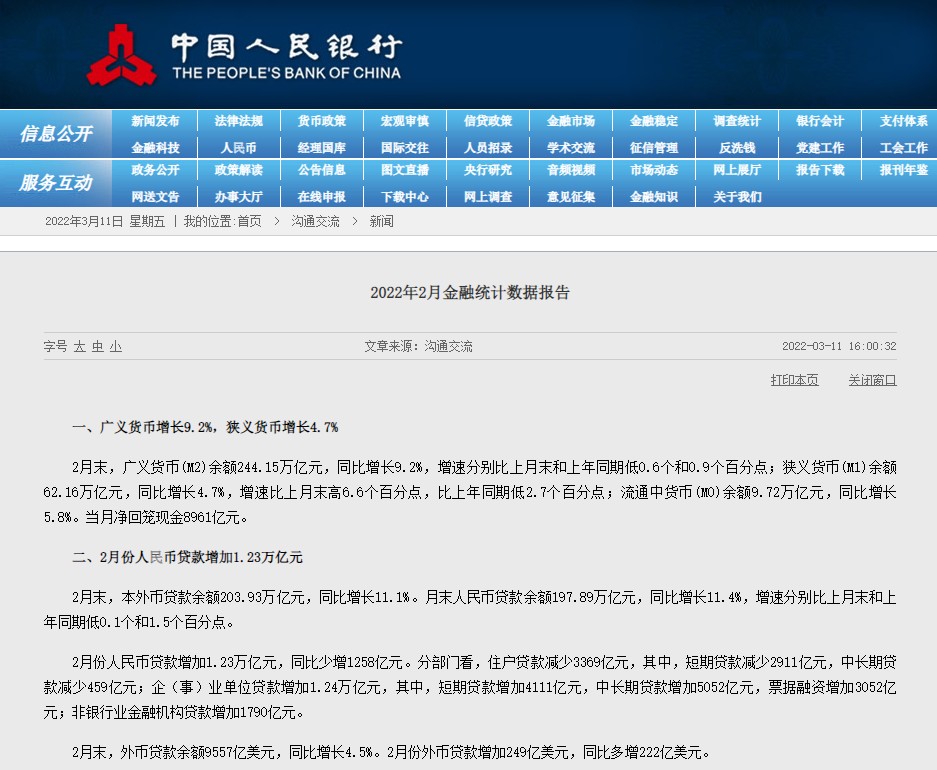Click the 服务互动 section header

click(56, 182)
